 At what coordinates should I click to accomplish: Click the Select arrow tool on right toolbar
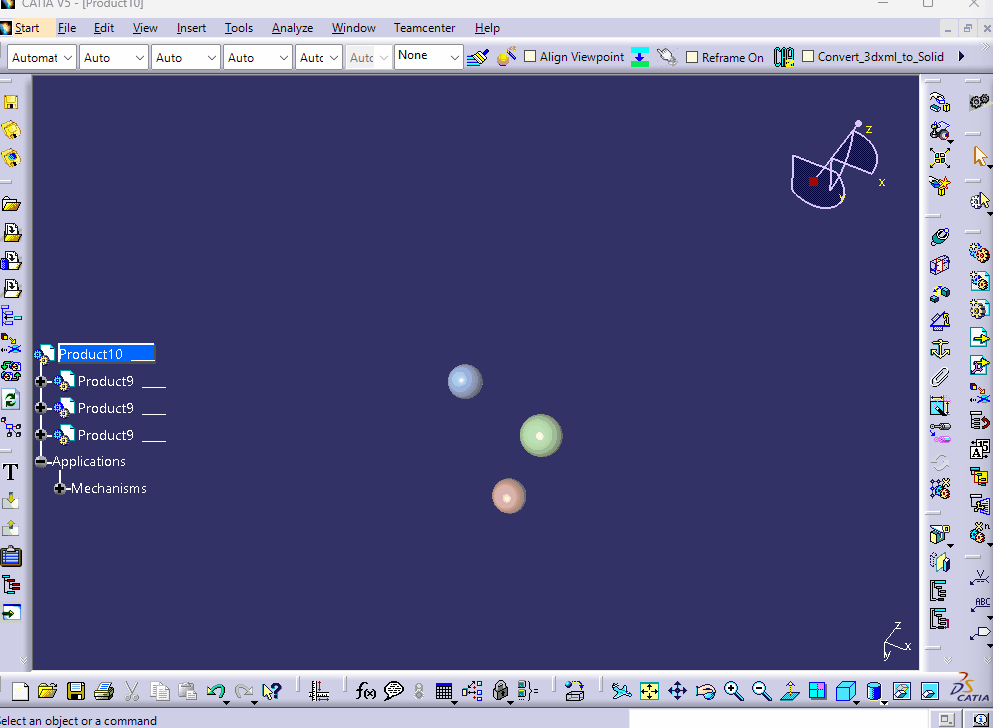coord(980,155)
